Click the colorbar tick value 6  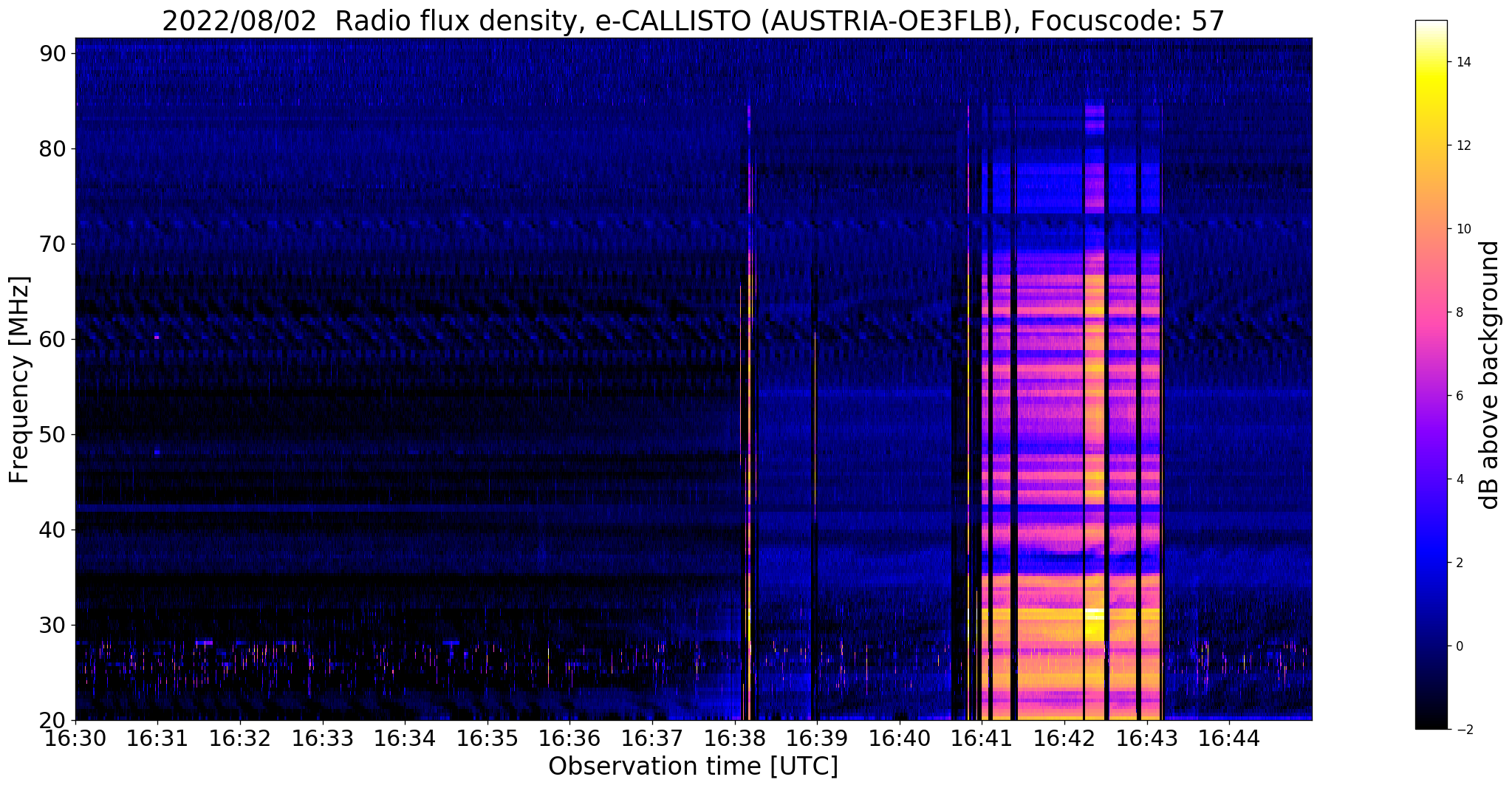1459,396
